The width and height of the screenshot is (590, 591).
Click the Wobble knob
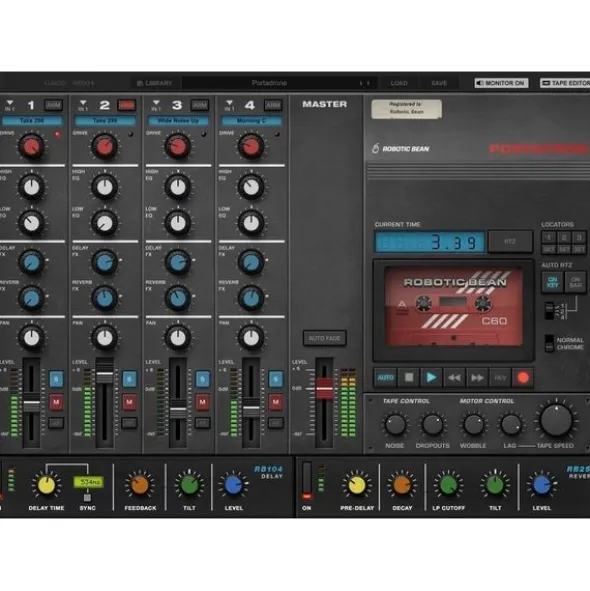tap(474, 425)
